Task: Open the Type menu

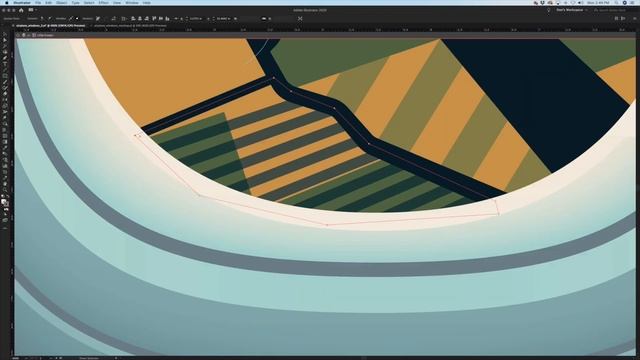Action: point(76,2)
